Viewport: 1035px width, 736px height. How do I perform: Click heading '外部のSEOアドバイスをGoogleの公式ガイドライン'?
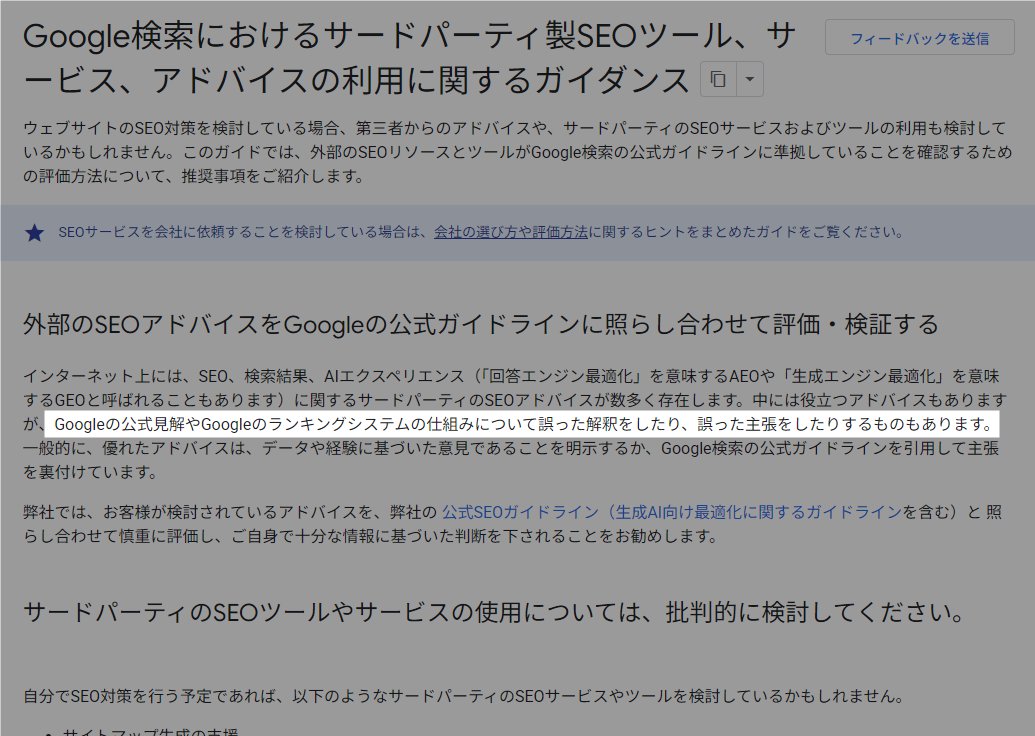pos(481,324)
